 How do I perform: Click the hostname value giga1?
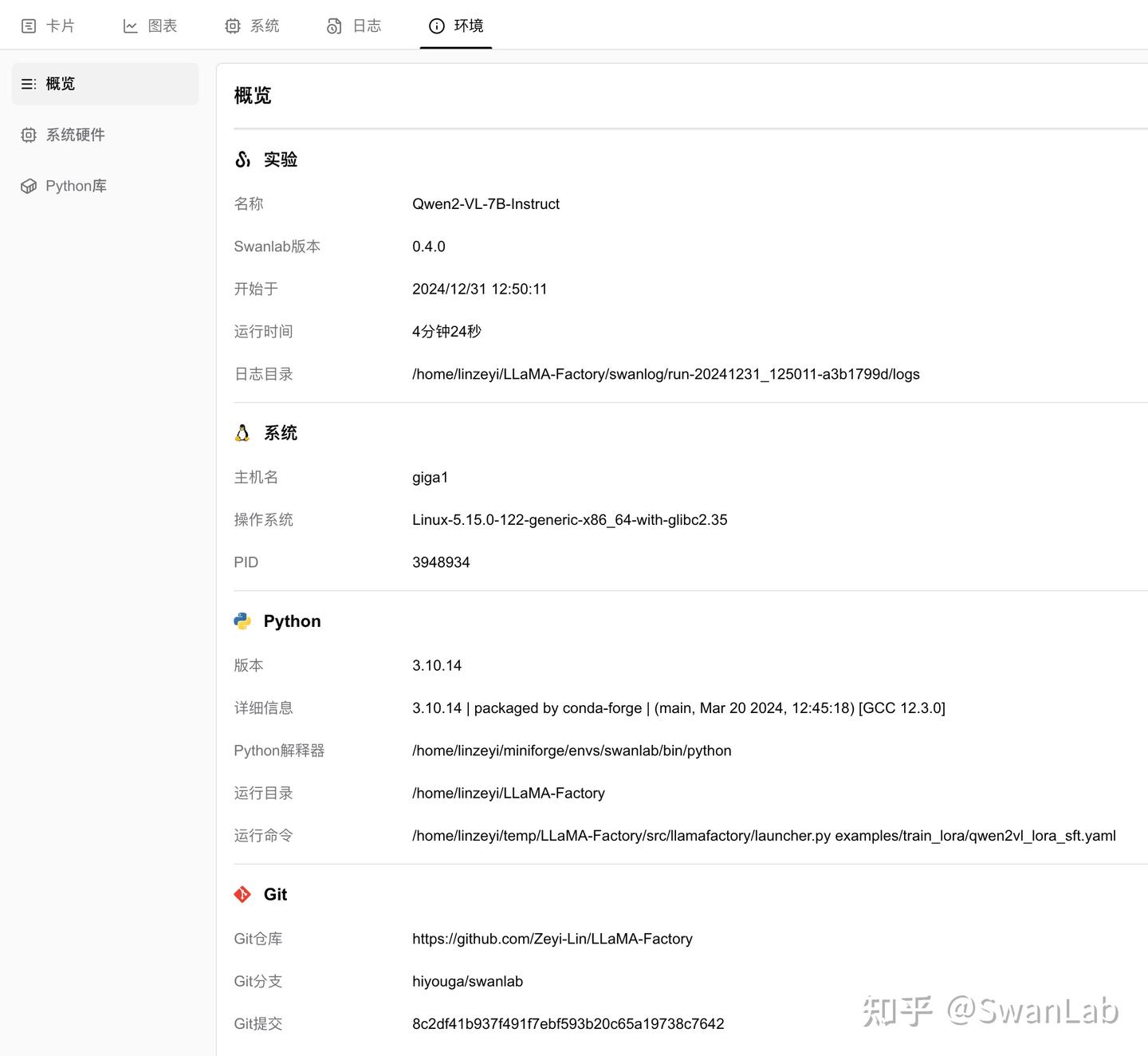tap(431, 478)
